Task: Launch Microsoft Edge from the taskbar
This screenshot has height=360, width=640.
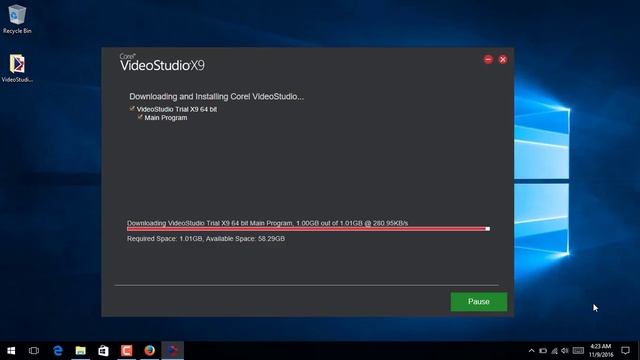Action: 58,351
